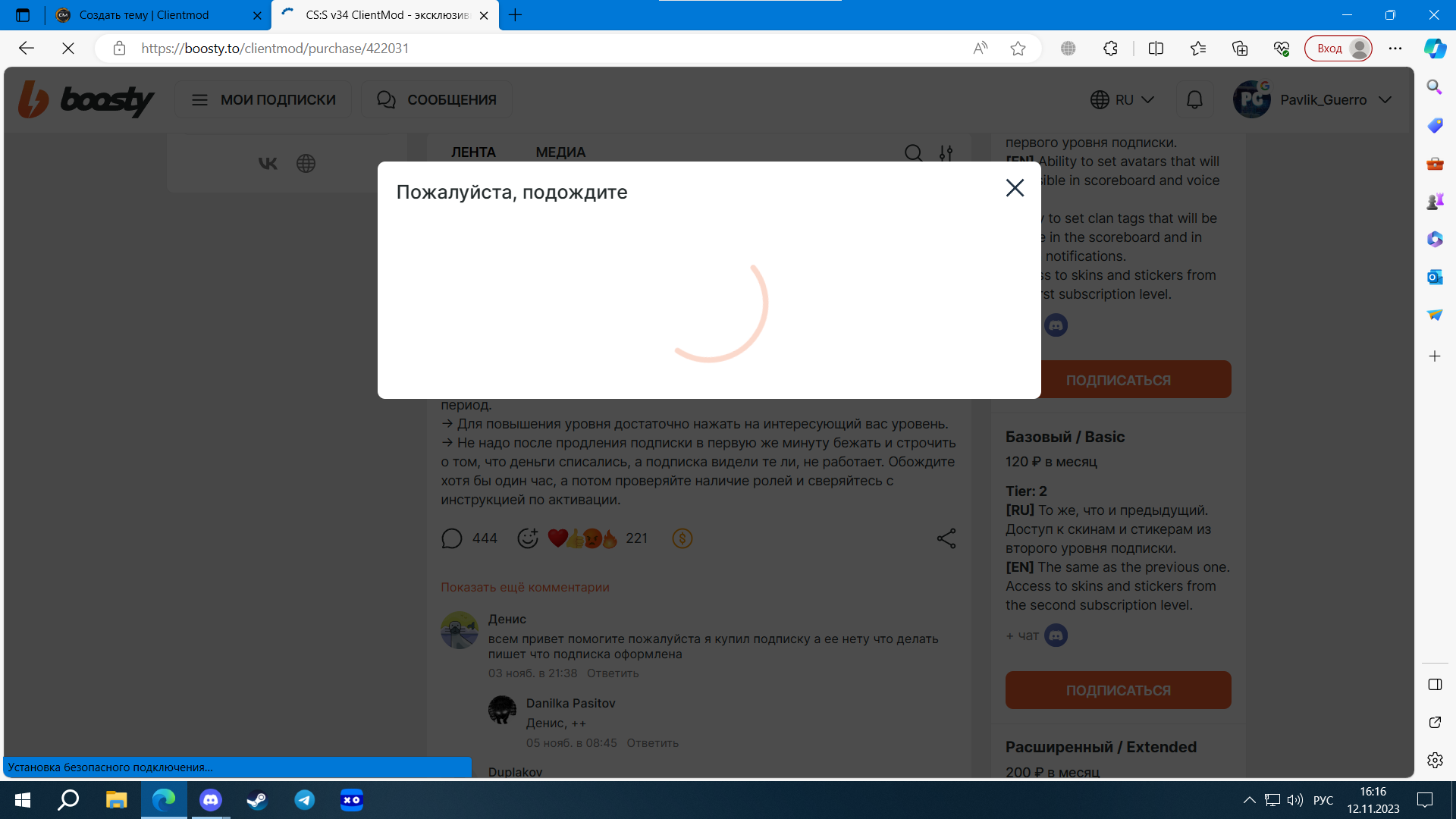Open browser collections icon
Image resolution: width=1456 pixels, height=819 pixels.
click(1239, 49)
